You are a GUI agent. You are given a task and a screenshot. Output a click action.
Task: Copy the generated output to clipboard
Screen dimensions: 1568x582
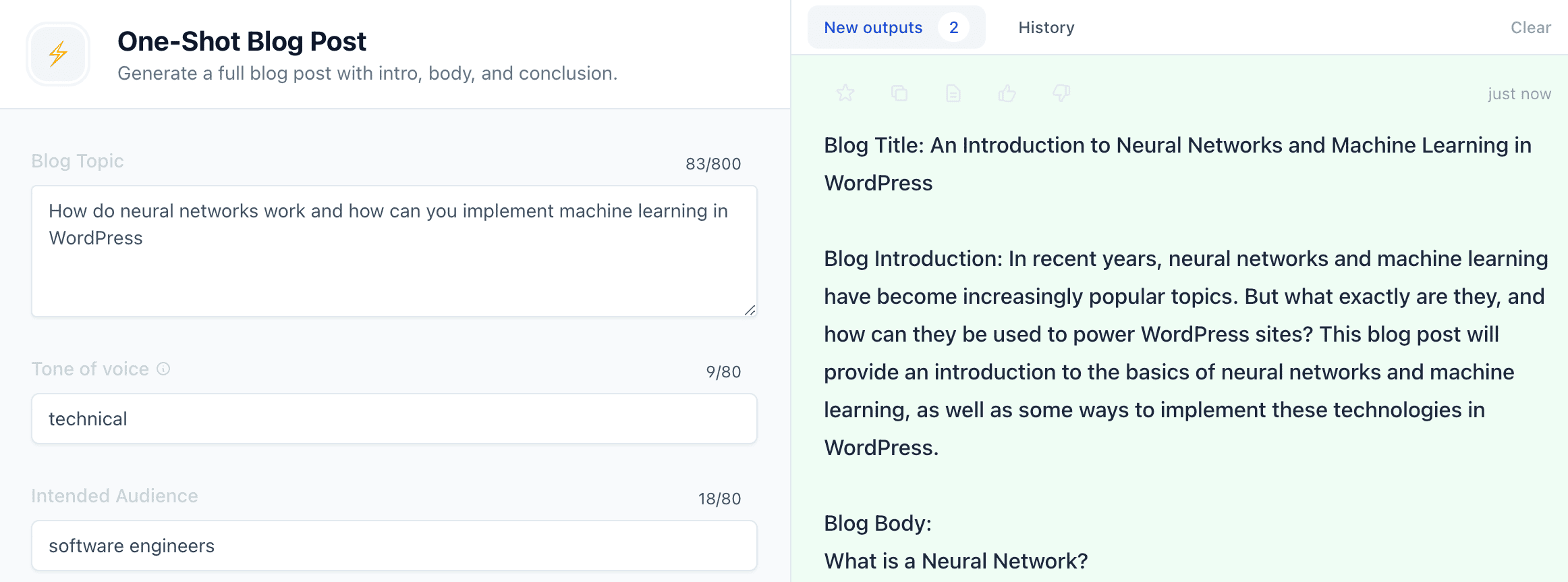pyautogui.click(x=899, y=93)
